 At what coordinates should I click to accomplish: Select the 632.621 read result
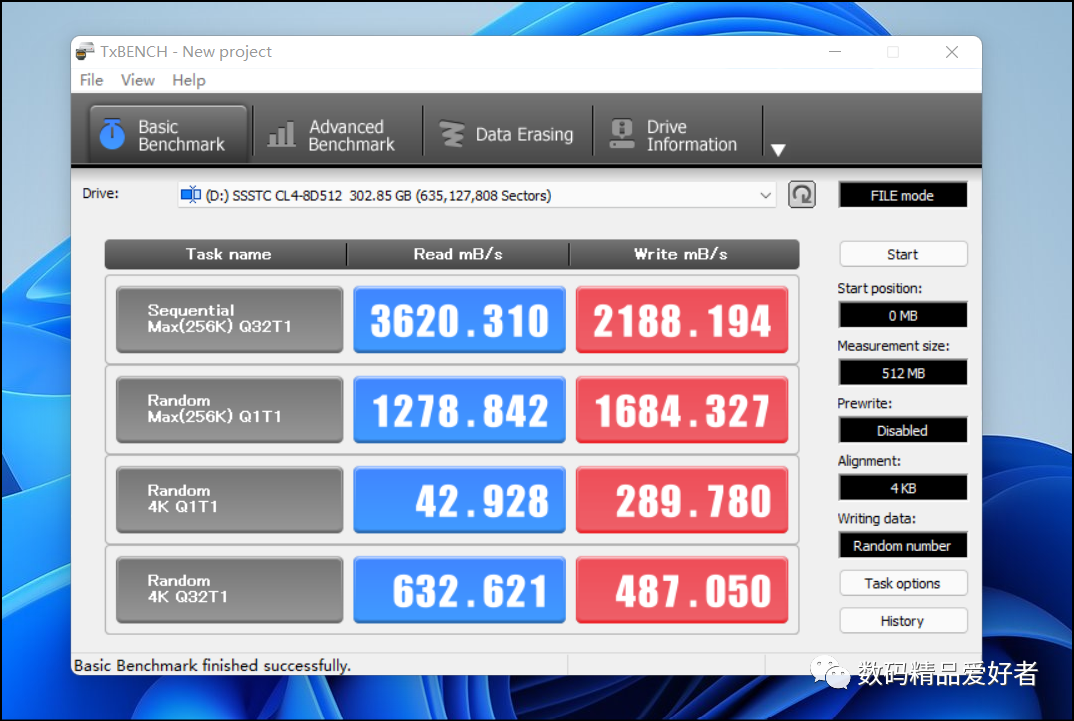pos(460,590)
